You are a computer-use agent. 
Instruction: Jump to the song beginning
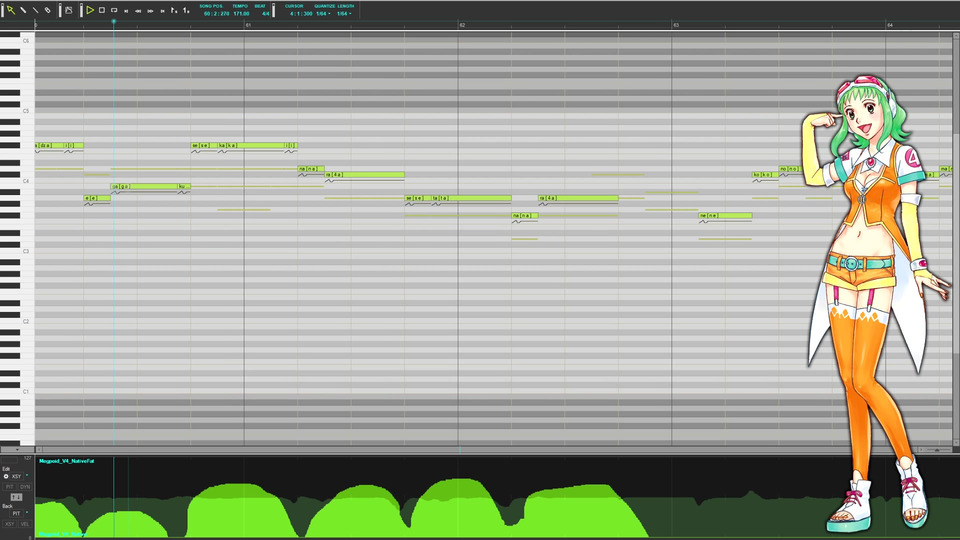pos(126,10)
